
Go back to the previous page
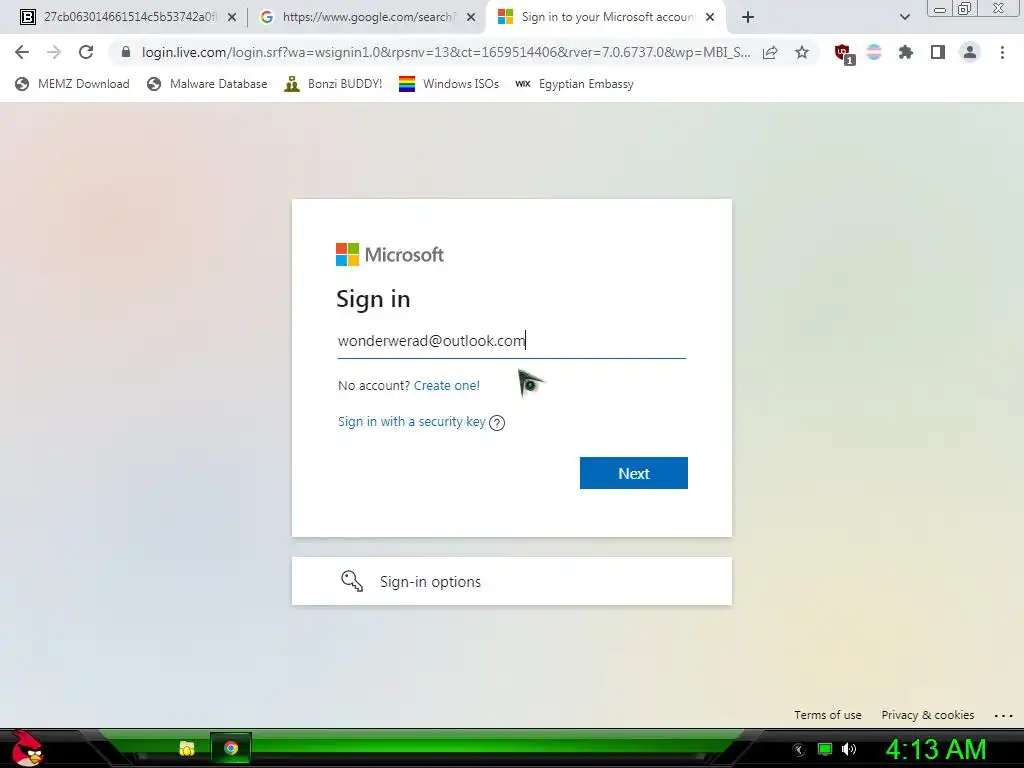point(22,52)
